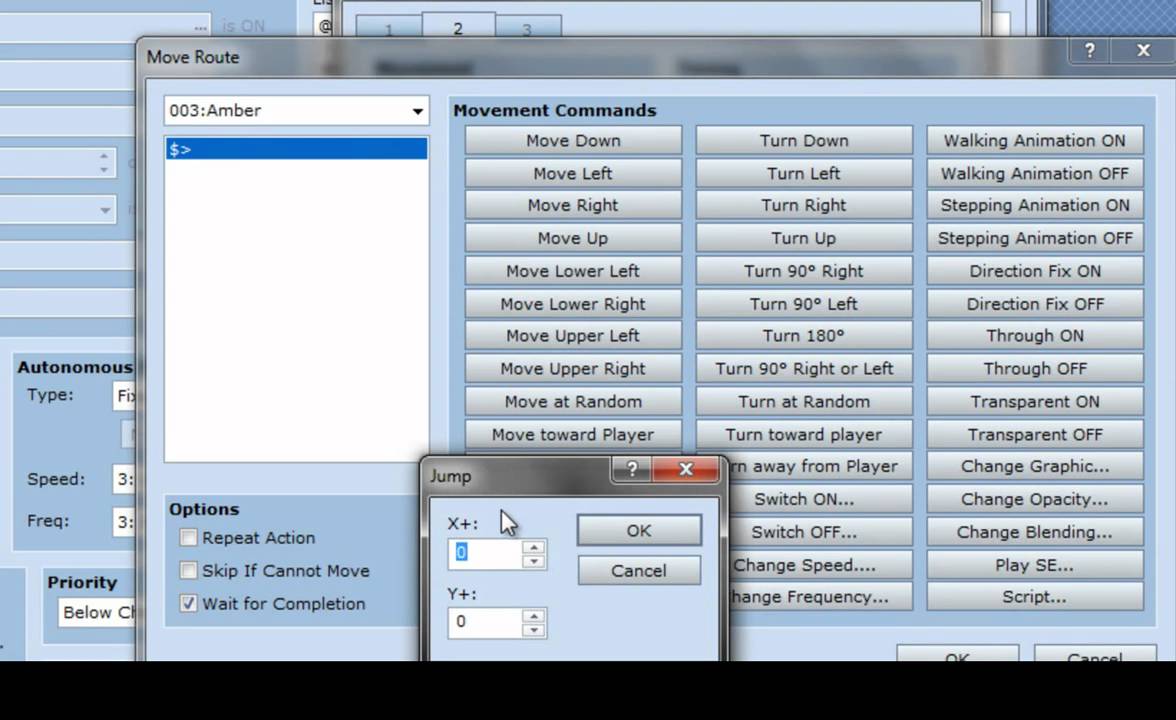This screenshot has width=1176, height=720.
Task: Click Stepping Animation ON
Action: [x=1035, y=205]
